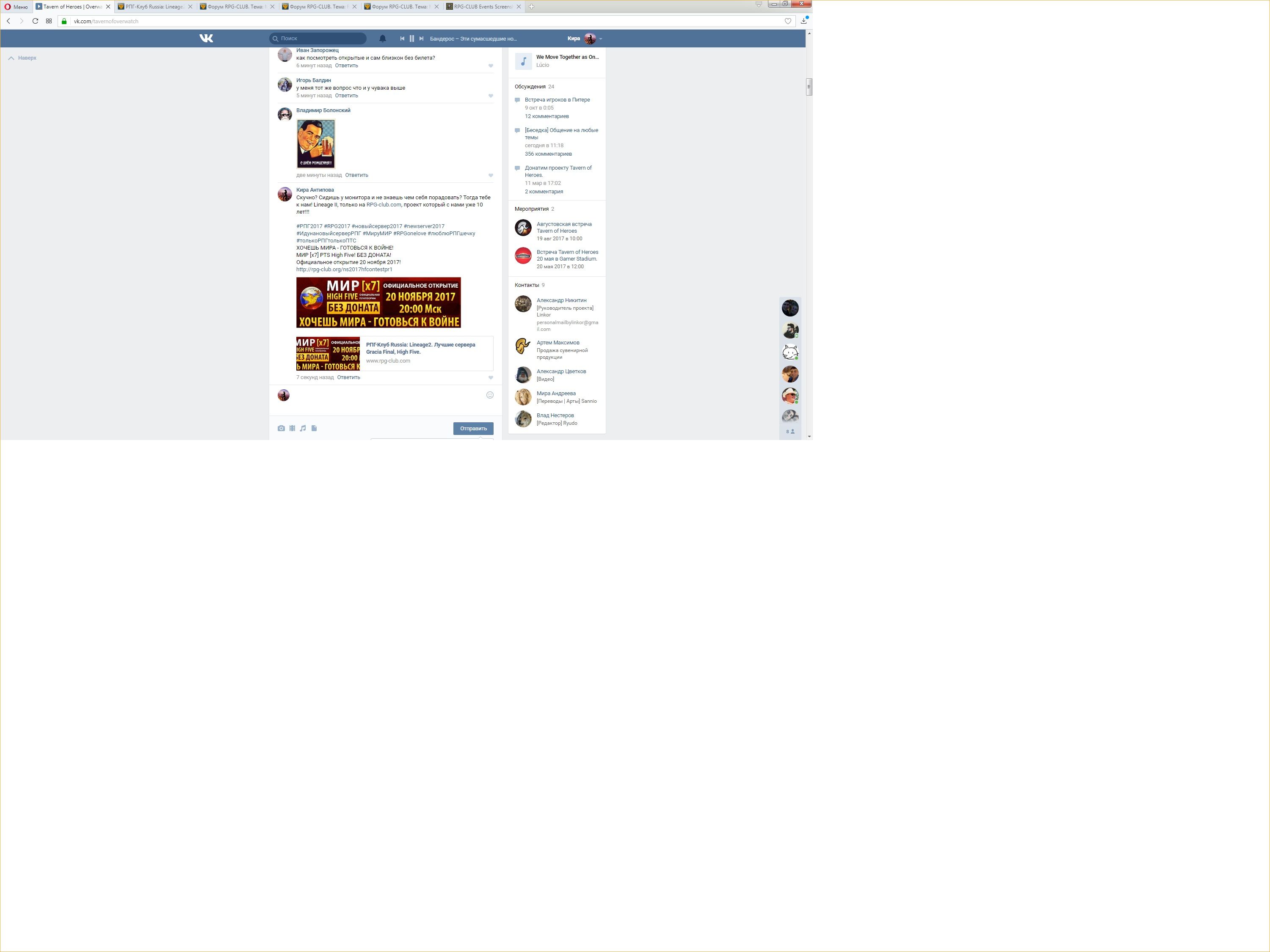Viewport: 1270px width, 952px height.
Task: Attach a photo using camera icon
Action: click(282, 428)
